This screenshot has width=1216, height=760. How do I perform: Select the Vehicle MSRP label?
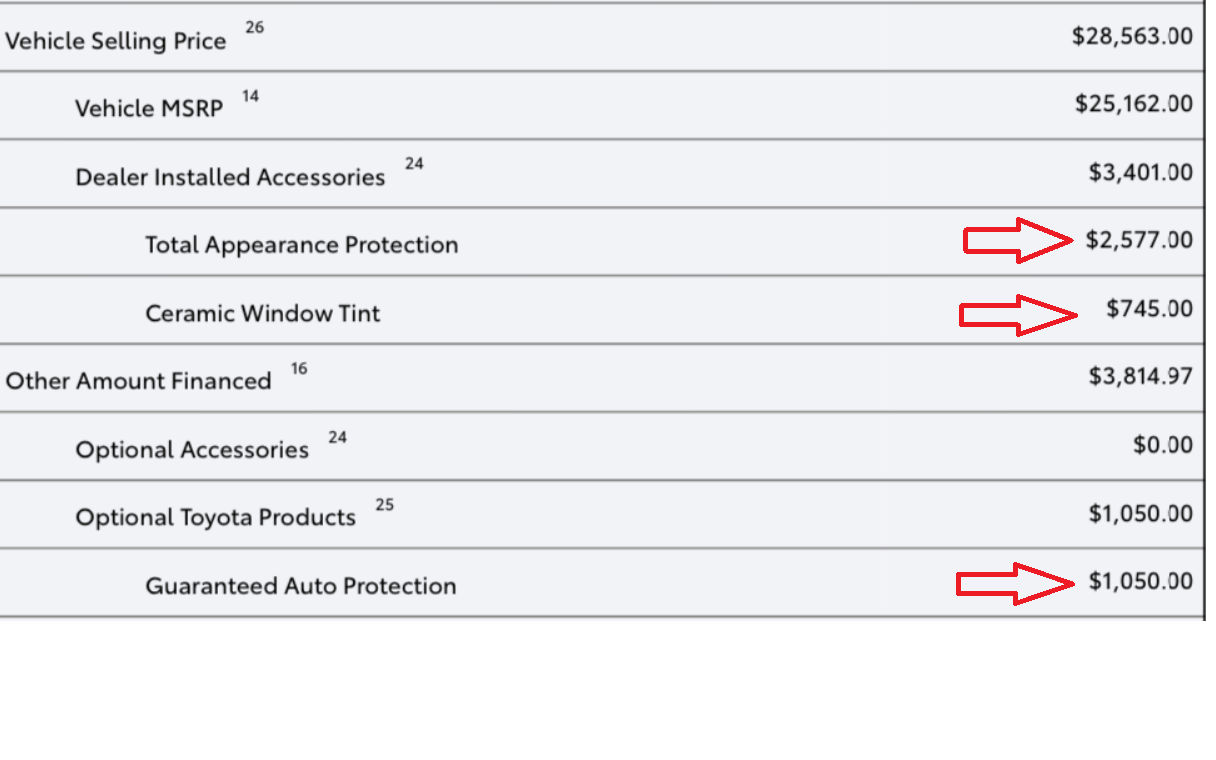[149, 109]
